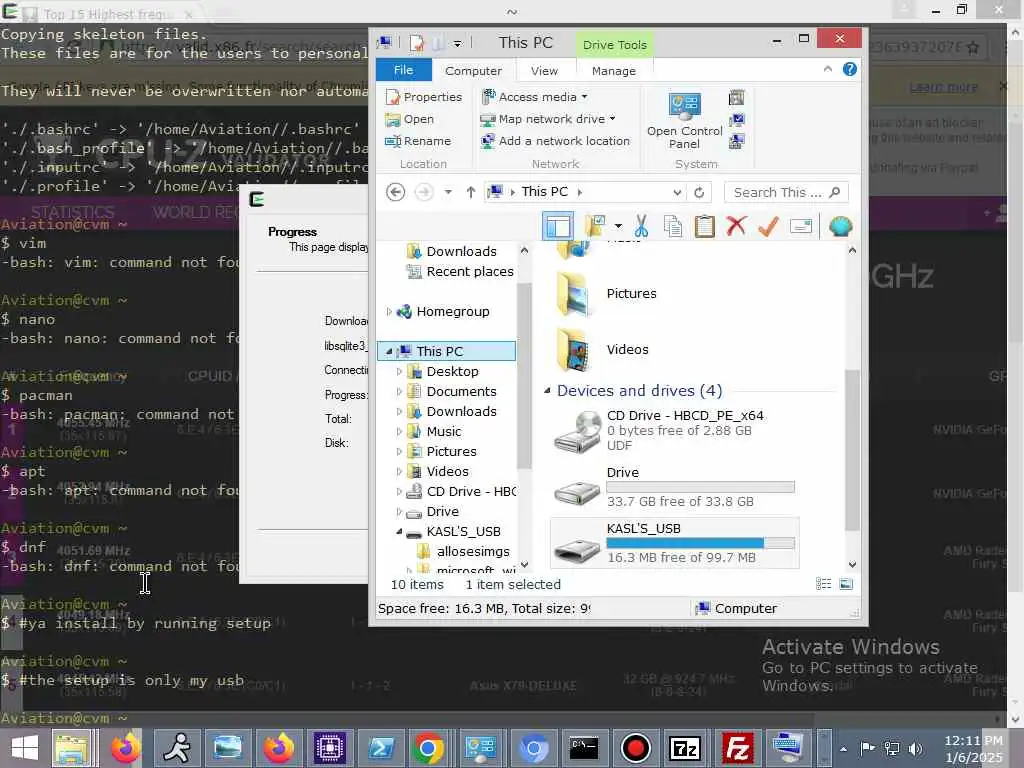Open the Access media dropdown arrow

click(584, 97)
